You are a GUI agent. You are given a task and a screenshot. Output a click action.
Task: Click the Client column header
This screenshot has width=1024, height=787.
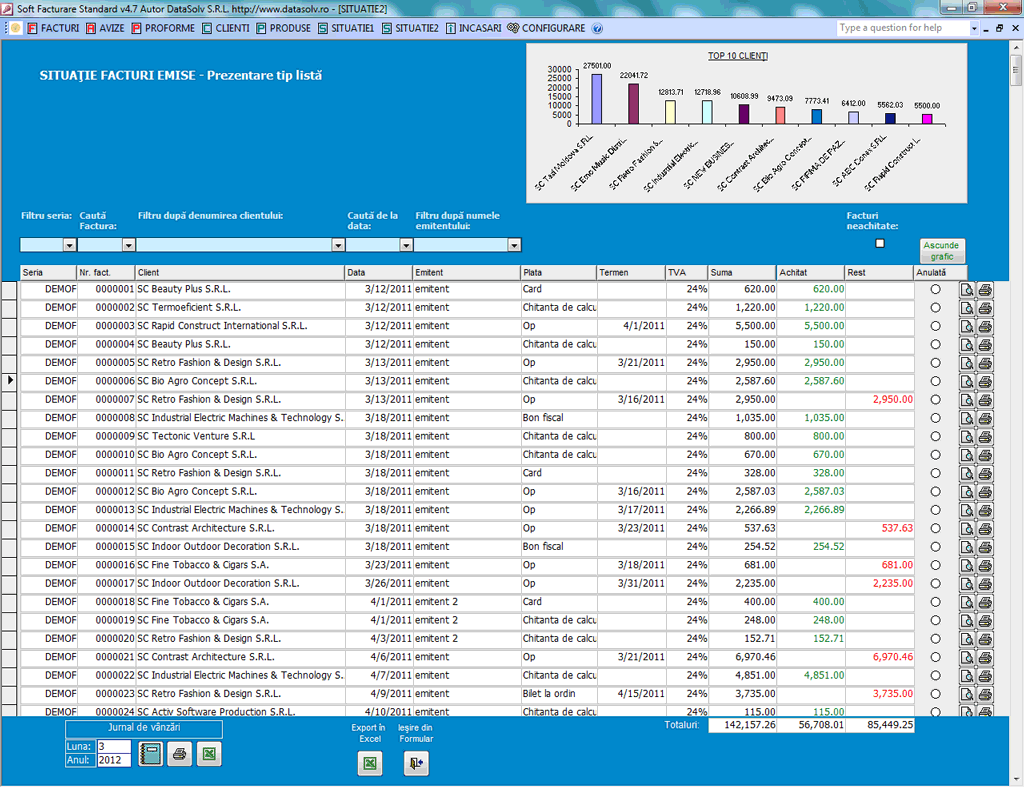(x=240, y=272)
